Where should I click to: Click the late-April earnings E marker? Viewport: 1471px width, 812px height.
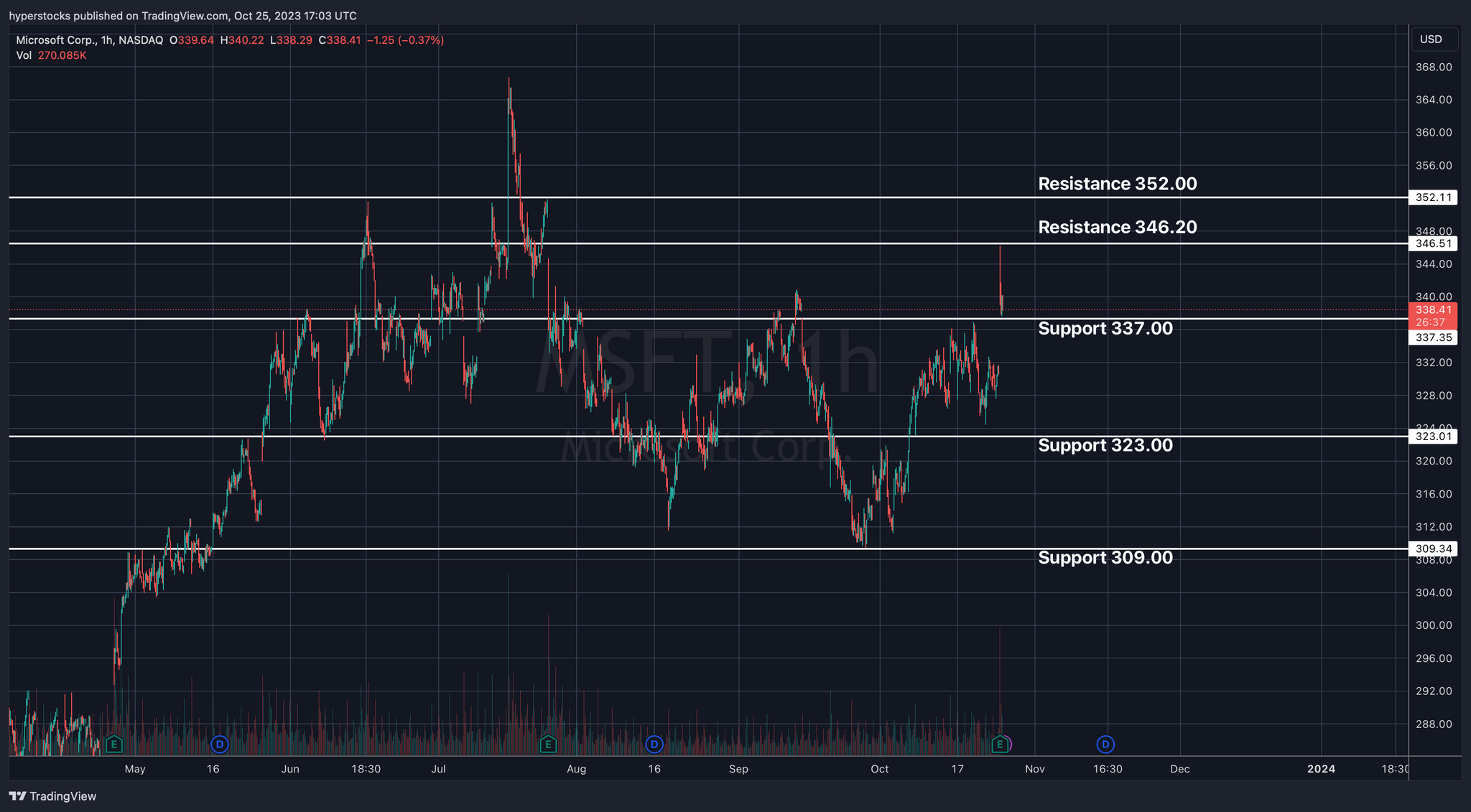click(113, 744)
